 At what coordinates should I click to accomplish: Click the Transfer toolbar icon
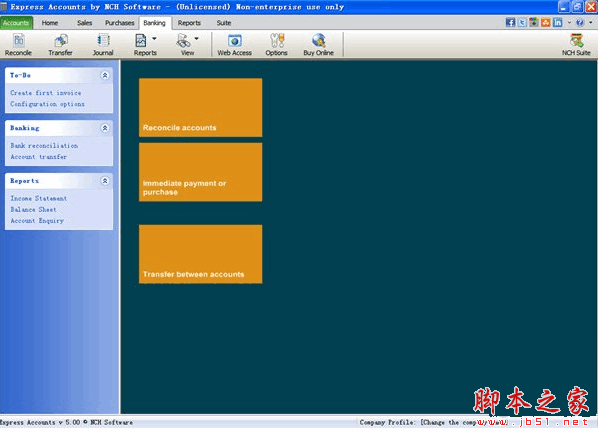(x=60, y=45)
